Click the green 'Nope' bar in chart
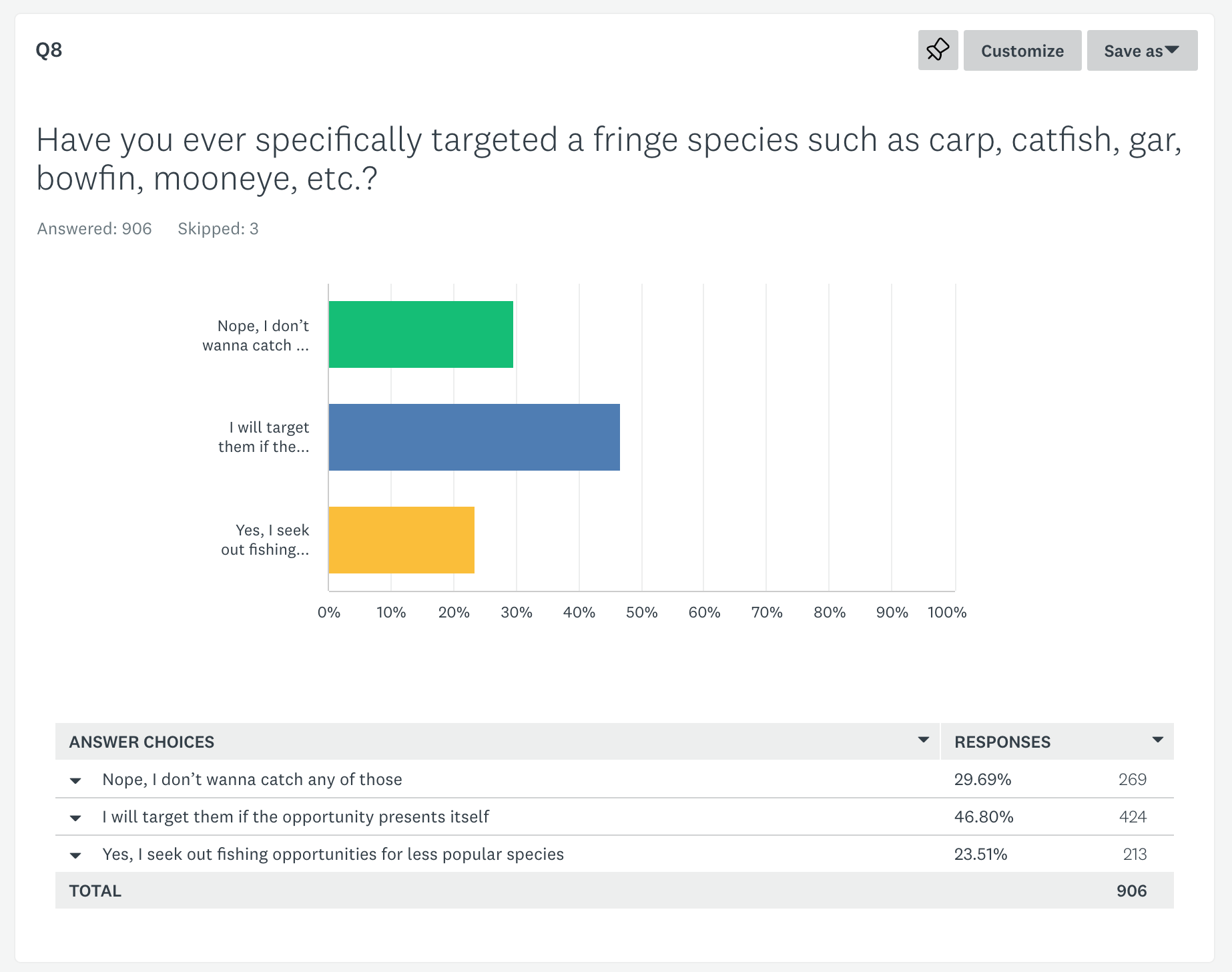The height and width of the screenshot is (972, 1232). click(421, 334)
